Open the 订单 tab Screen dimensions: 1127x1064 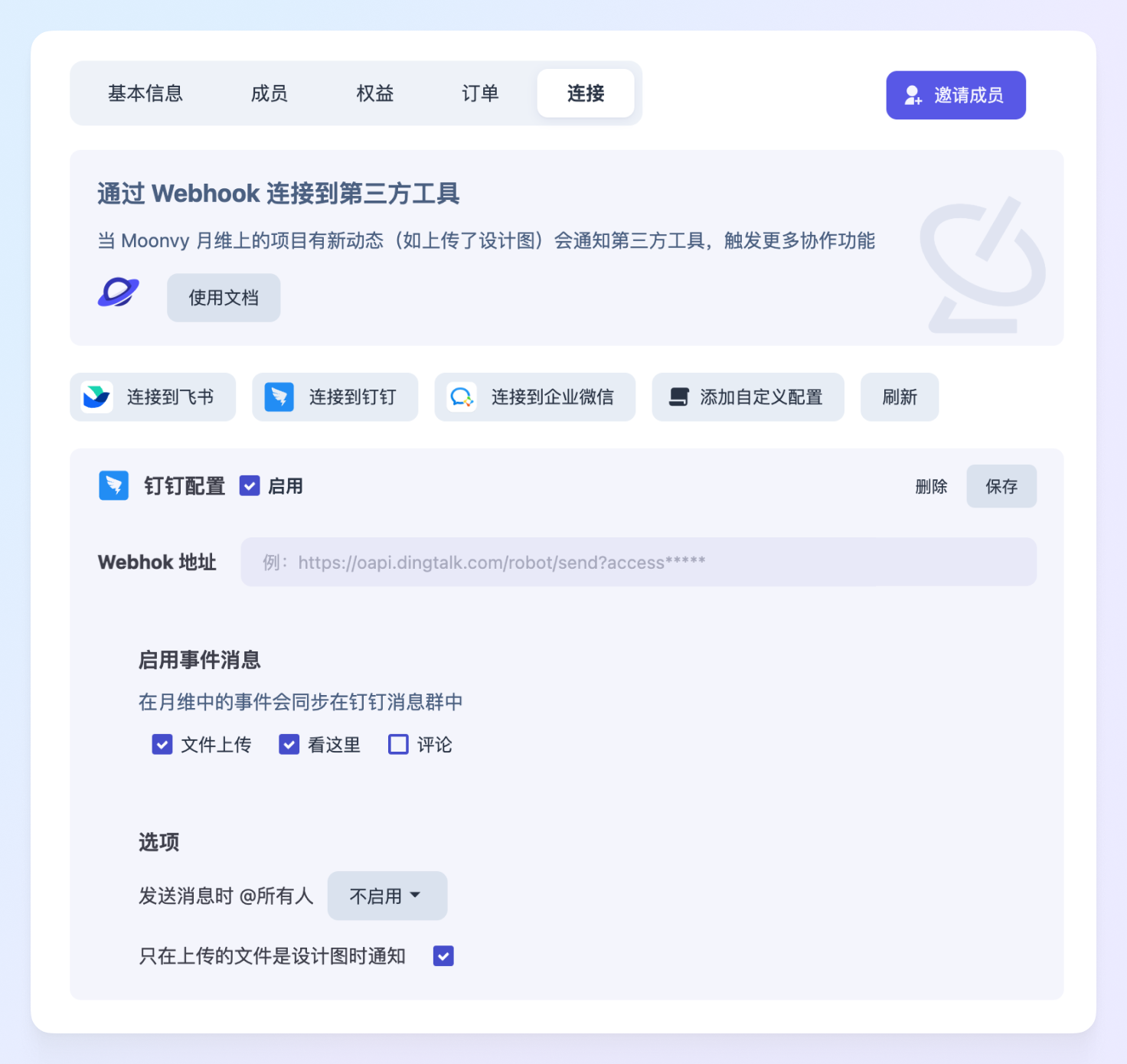(x=480, y=93)
